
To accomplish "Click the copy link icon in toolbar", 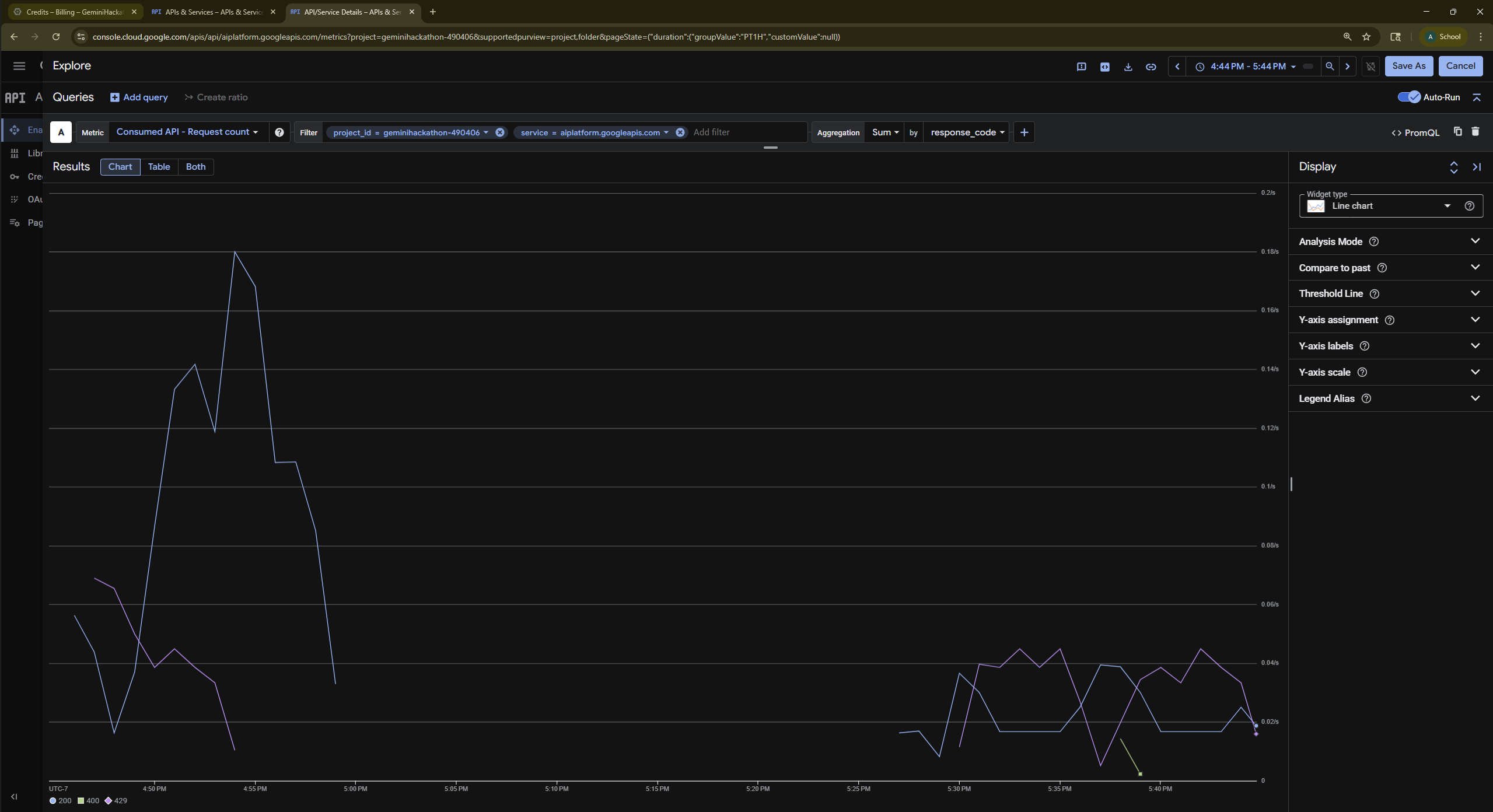I will pos(1151,66).
